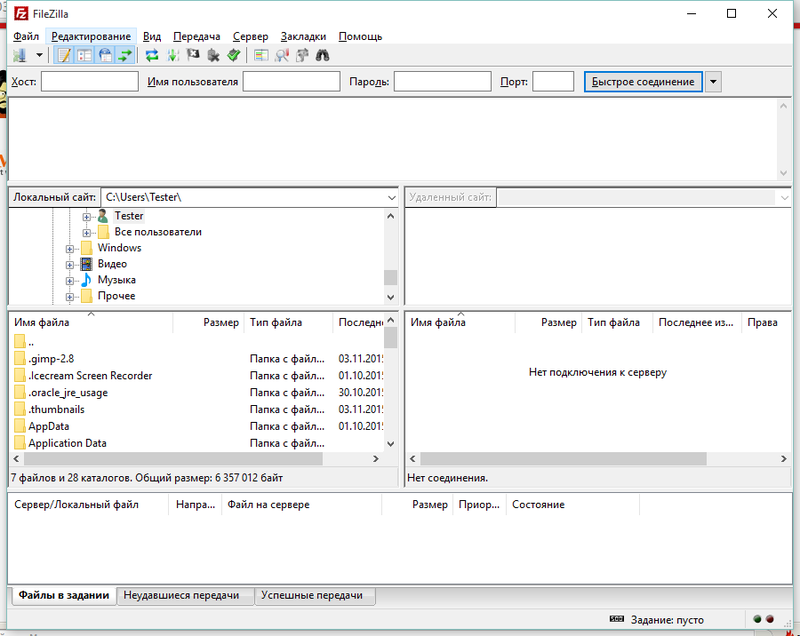Viewport: 800px width, 636px height.
Task: Expand the Музыка tree node
Action: tap(70, 281)
